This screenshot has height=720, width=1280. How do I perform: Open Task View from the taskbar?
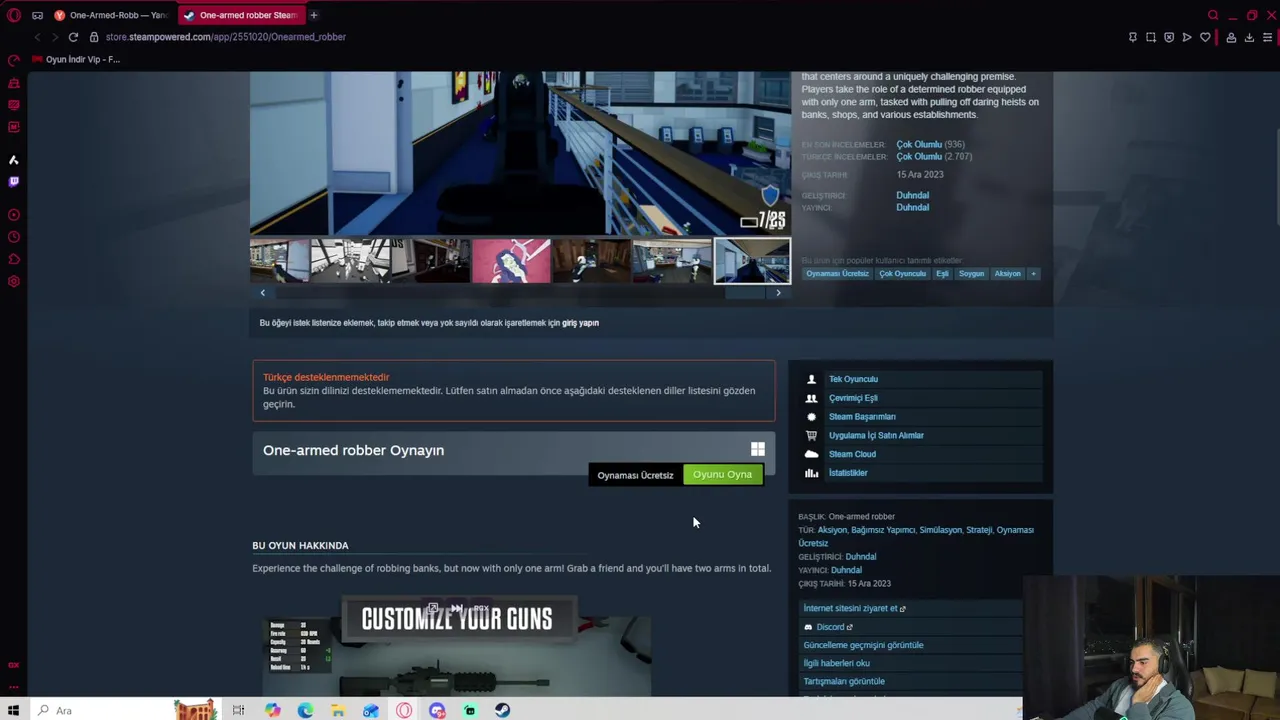238,710
